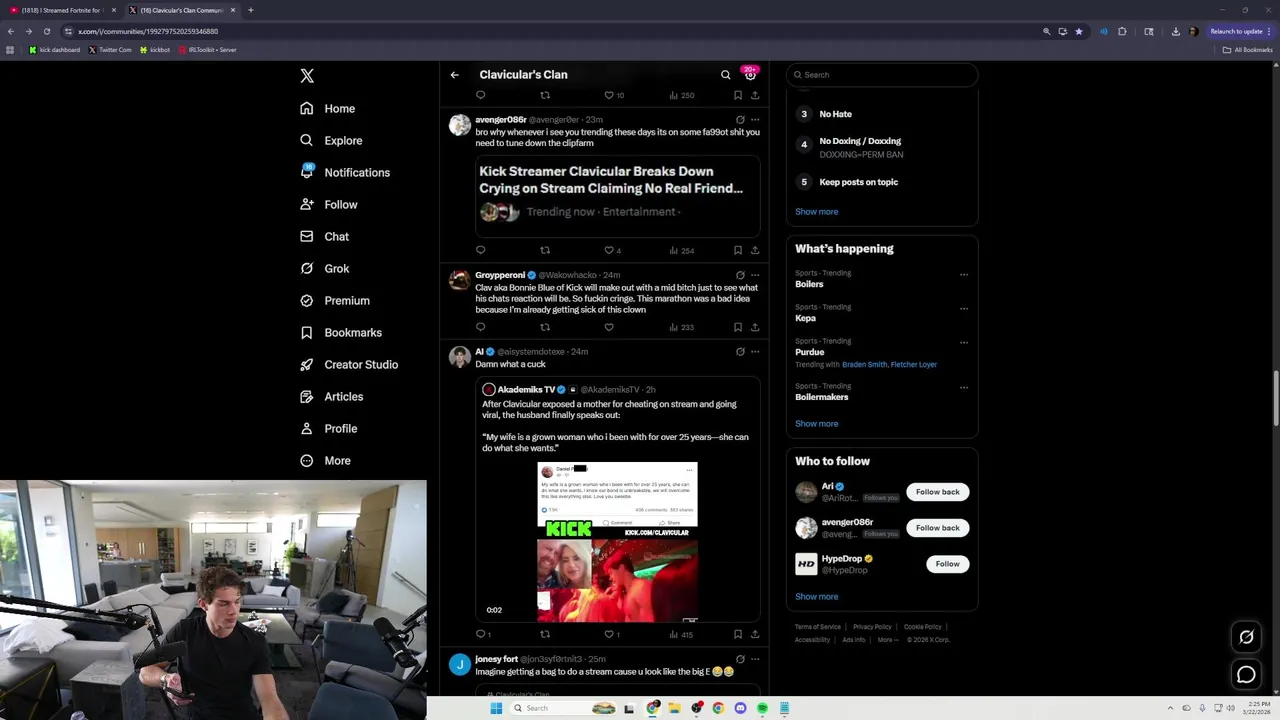The width and height of the screenshot is (1280, 720).
Task: Open Creator Studio in the sidebar
Action: pyautogui.click(x=349, y=364)
